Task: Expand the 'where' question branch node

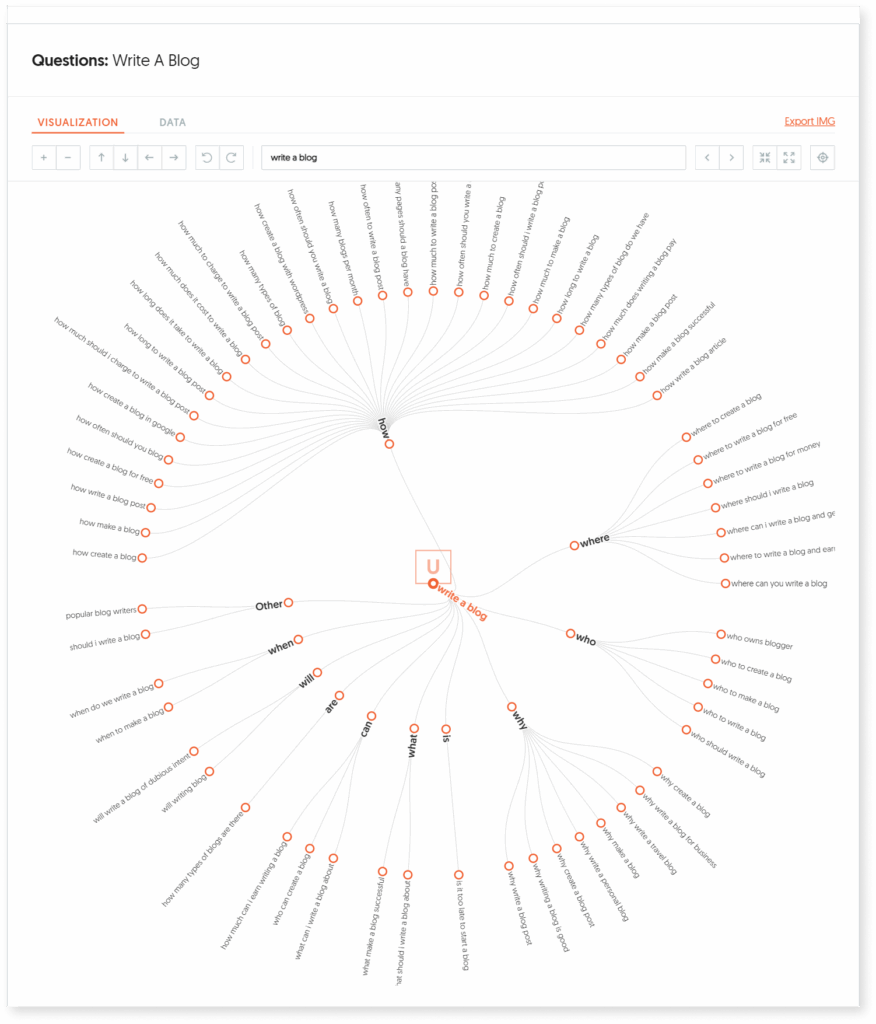Action: (572, 543)
